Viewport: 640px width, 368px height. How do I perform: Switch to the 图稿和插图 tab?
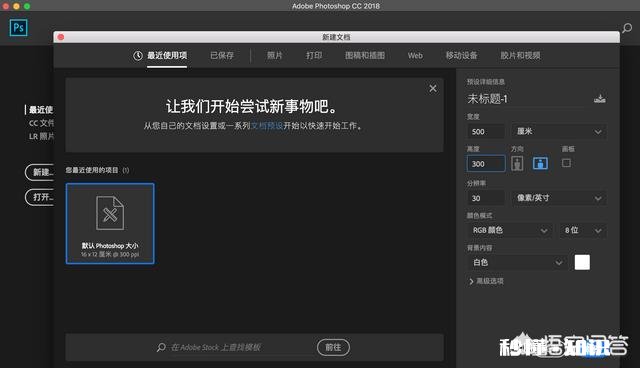coord(364,55)
